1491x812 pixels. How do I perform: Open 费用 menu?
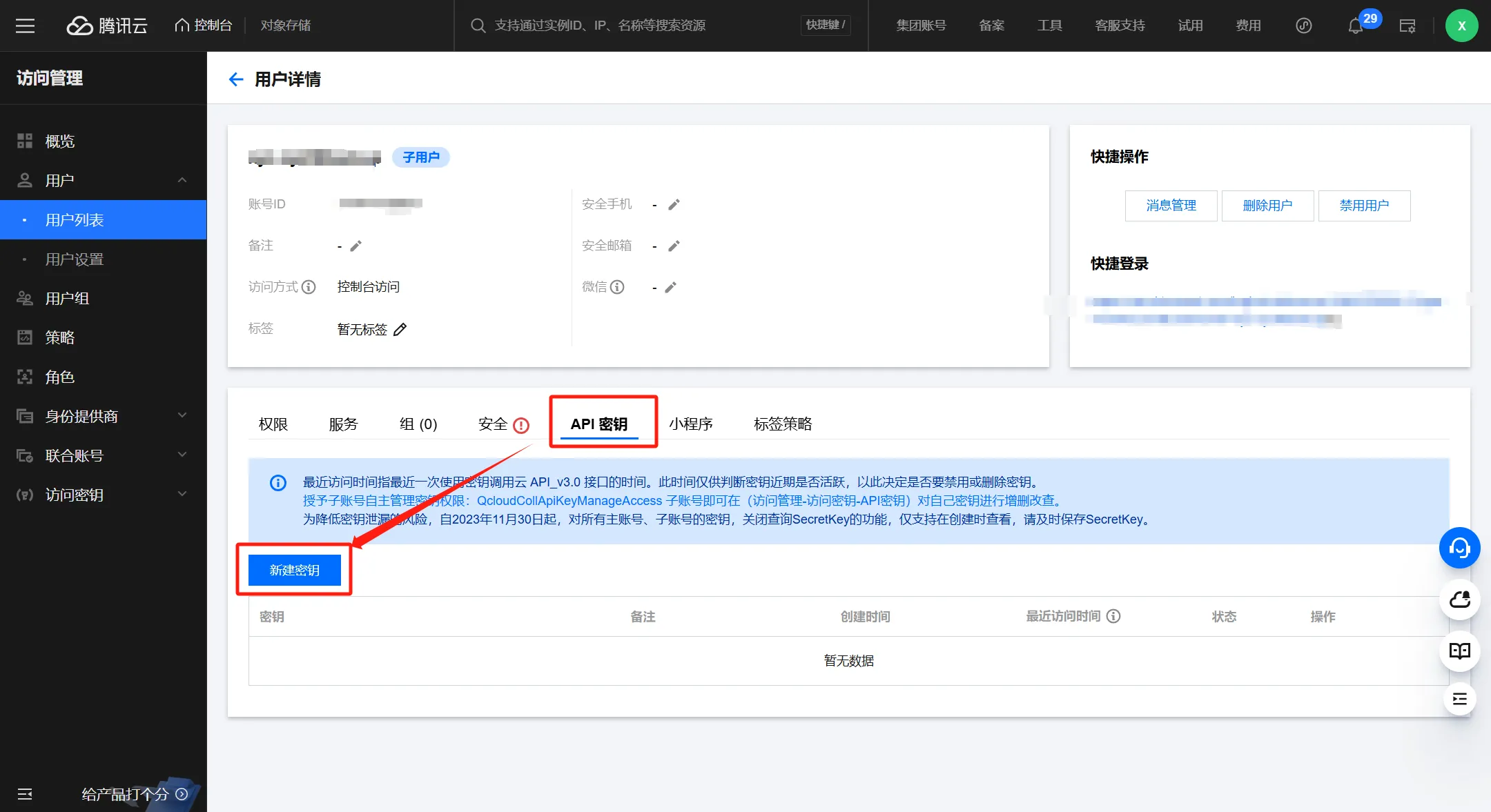tap(1248, 26)
